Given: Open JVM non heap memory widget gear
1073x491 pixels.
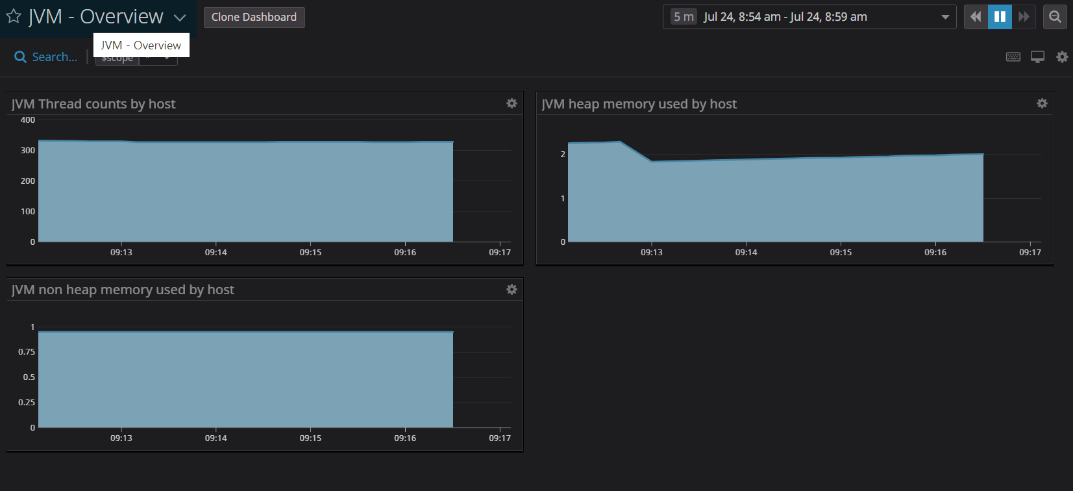Looking at the screenshot, I should pyautogui.click(x=512, y=289).
